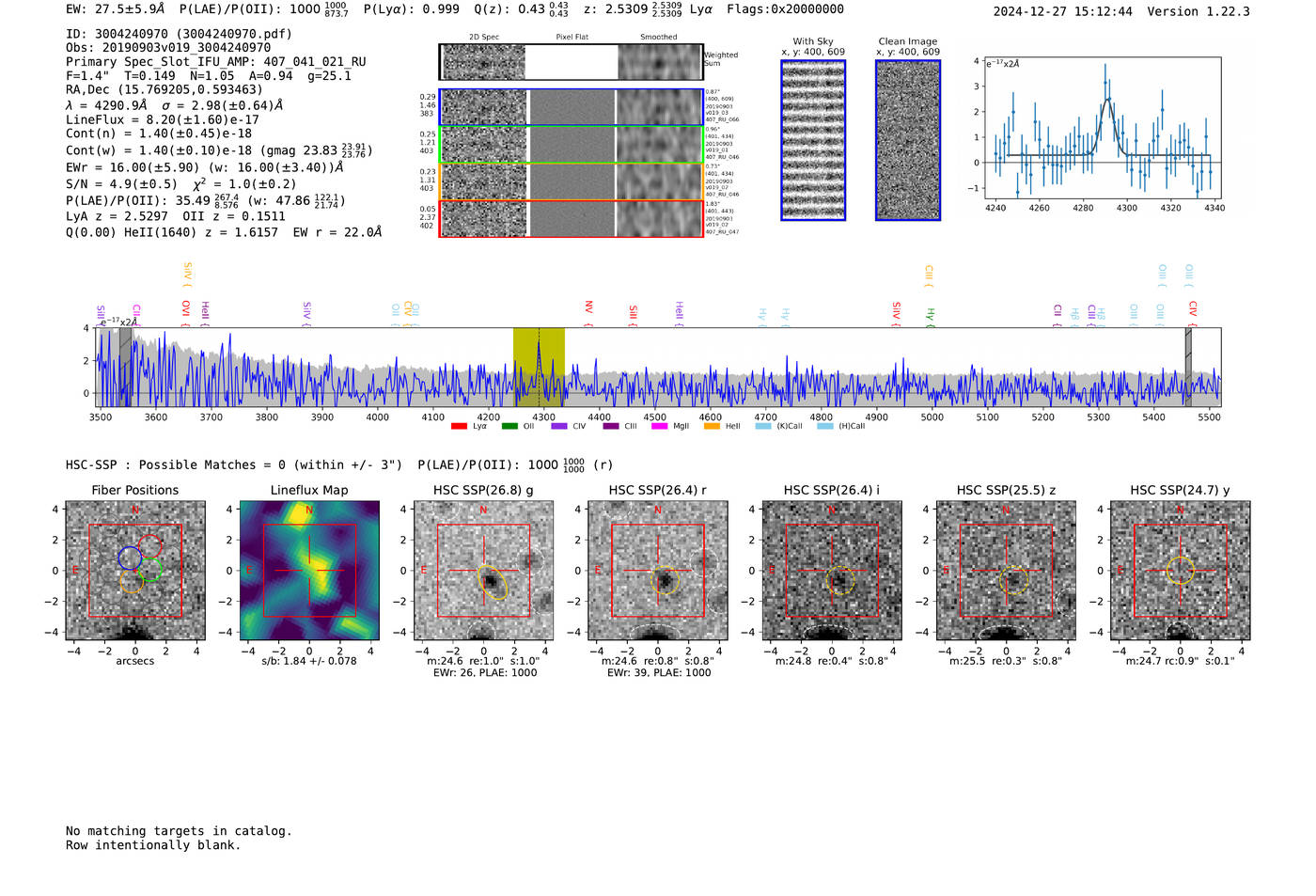
Task: Click the OII green legend swatch
Action: pyautogui.click(x=509, y=426)
